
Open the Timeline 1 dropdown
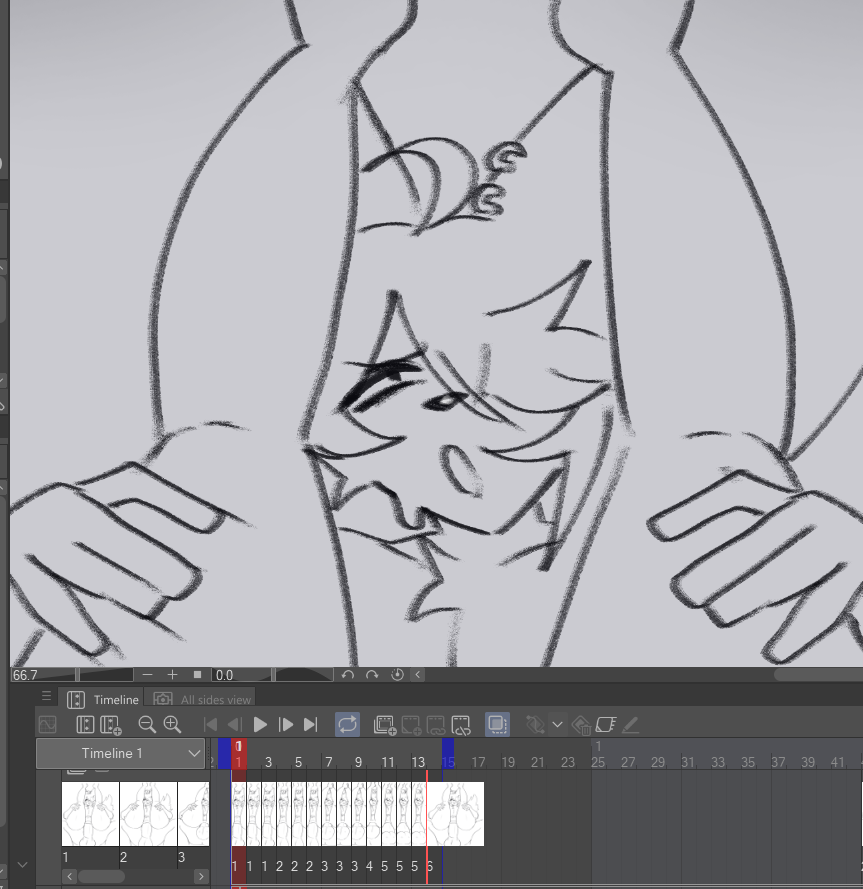120,753
